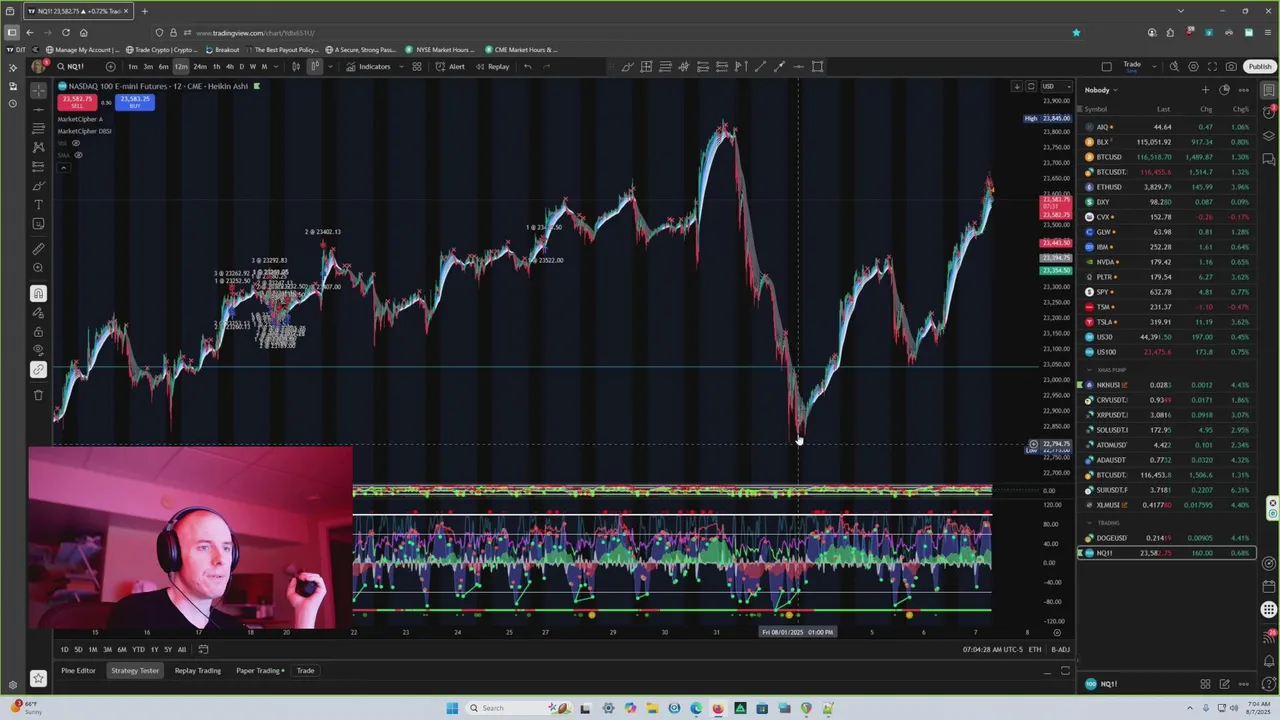Open NQ1! symbol search field
The width and height of the screenshot is (1280, 720).
click(x=77, y=67)
